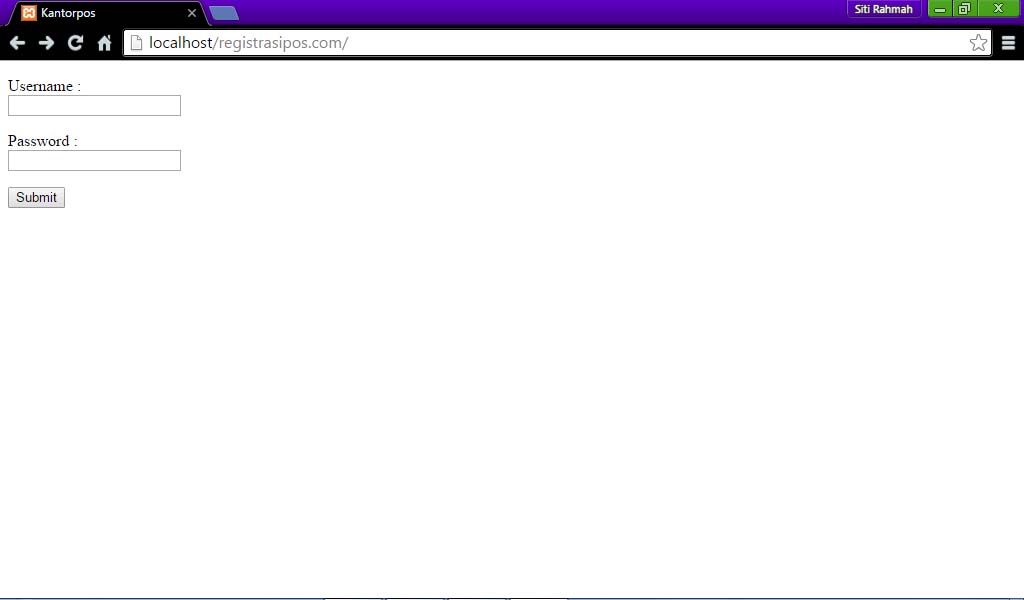Click the 'Username :' label text
This screenshot has width=1024, height=600.
click(44, 86)
